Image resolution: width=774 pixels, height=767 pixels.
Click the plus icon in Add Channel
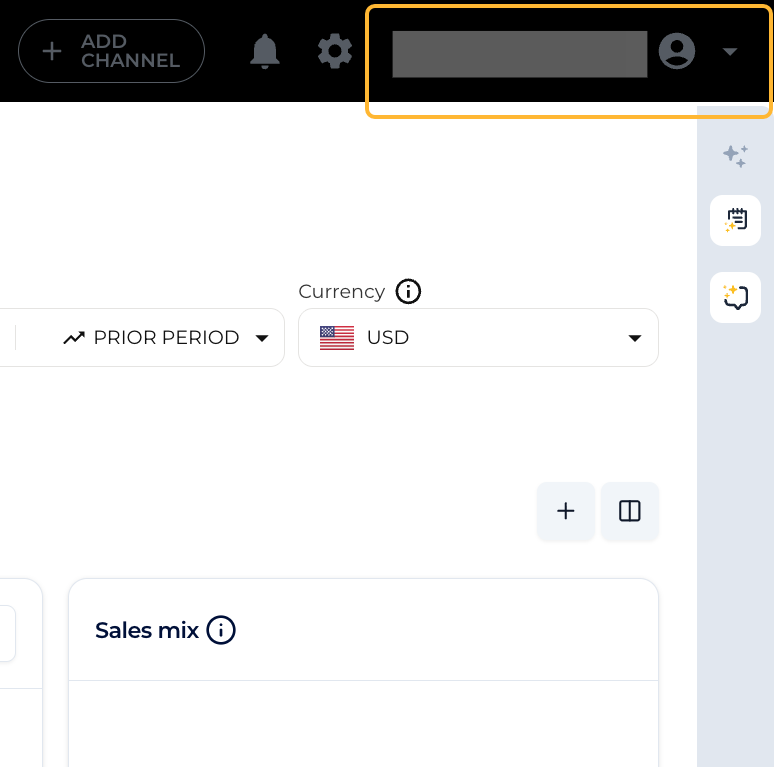click(x=52, y=51)
